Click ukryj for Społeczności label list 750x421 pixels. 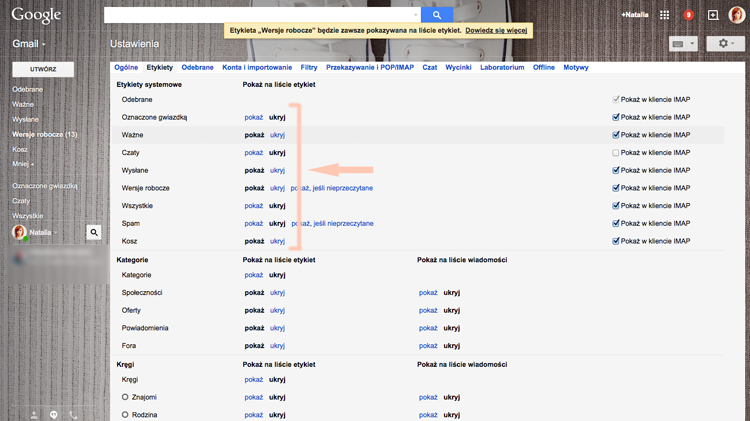277,293
